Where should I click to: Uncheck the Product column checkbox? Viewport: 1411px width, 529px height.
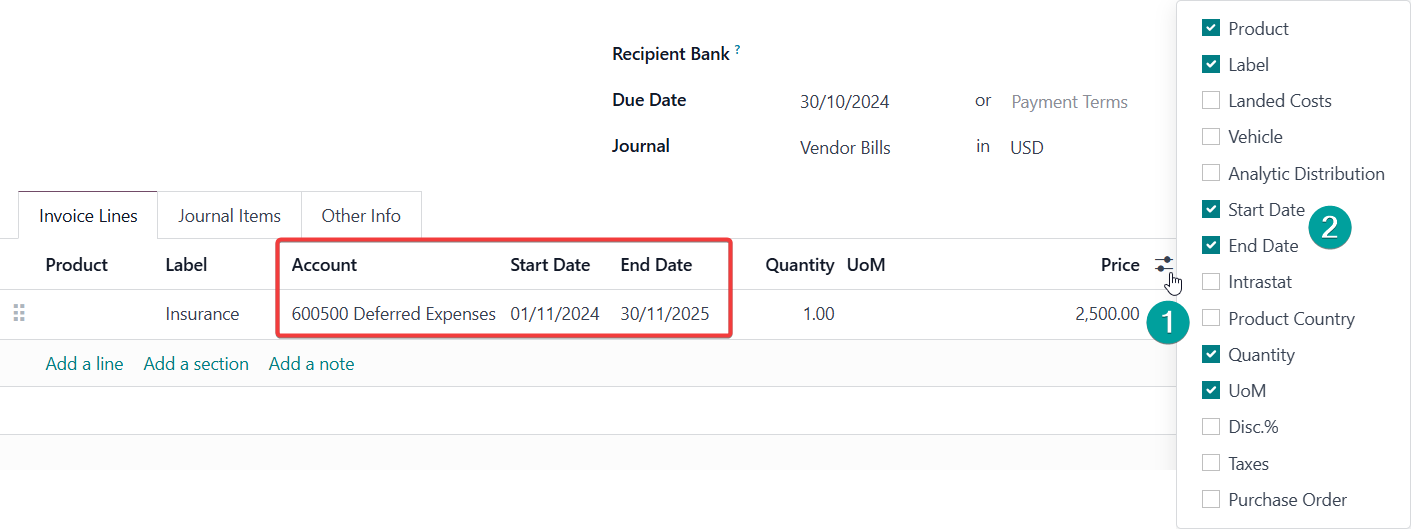pos(1211,28)
